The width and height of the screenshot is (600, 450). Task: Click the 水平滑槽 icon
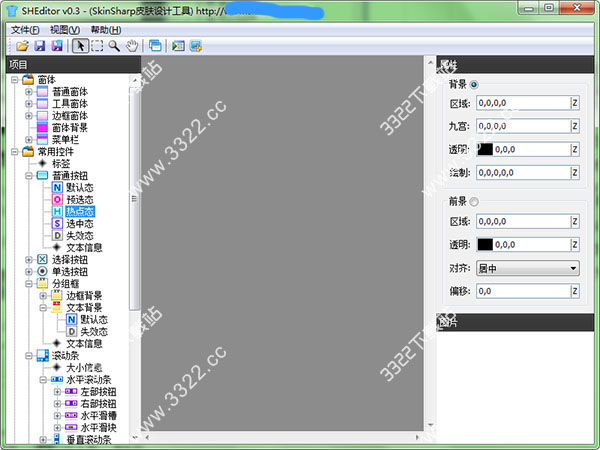(71, 415)
